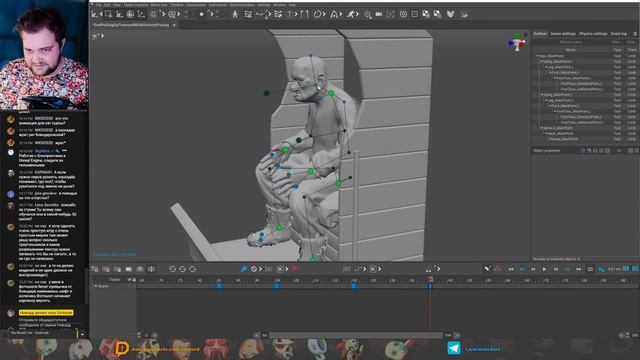Click the second circular arrow icon above timeline
Screen dimensions: 640x360
[182, 269]
